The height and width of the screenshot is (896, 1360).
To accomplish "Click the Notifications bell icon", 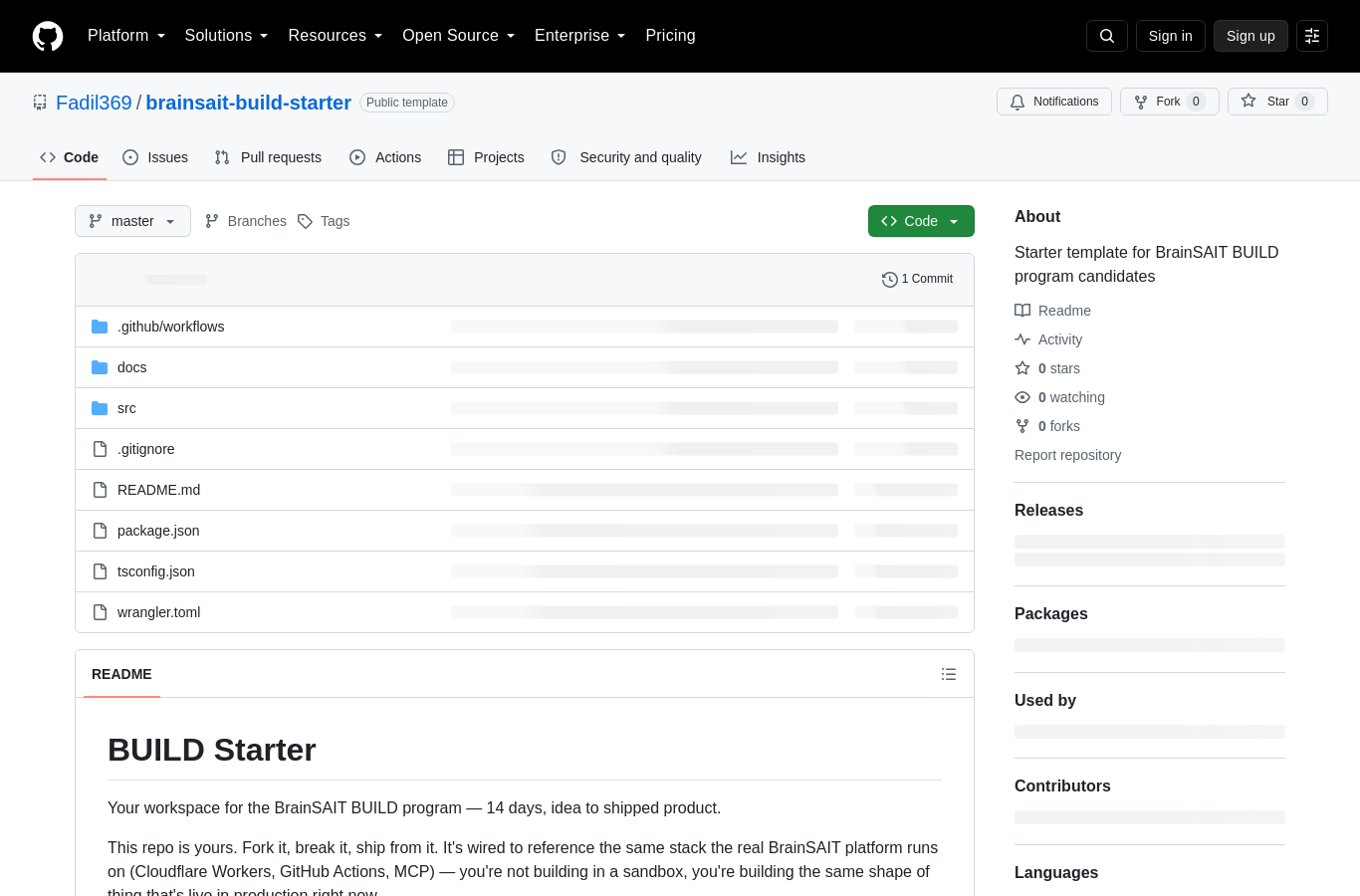I will coord(1018,102).
